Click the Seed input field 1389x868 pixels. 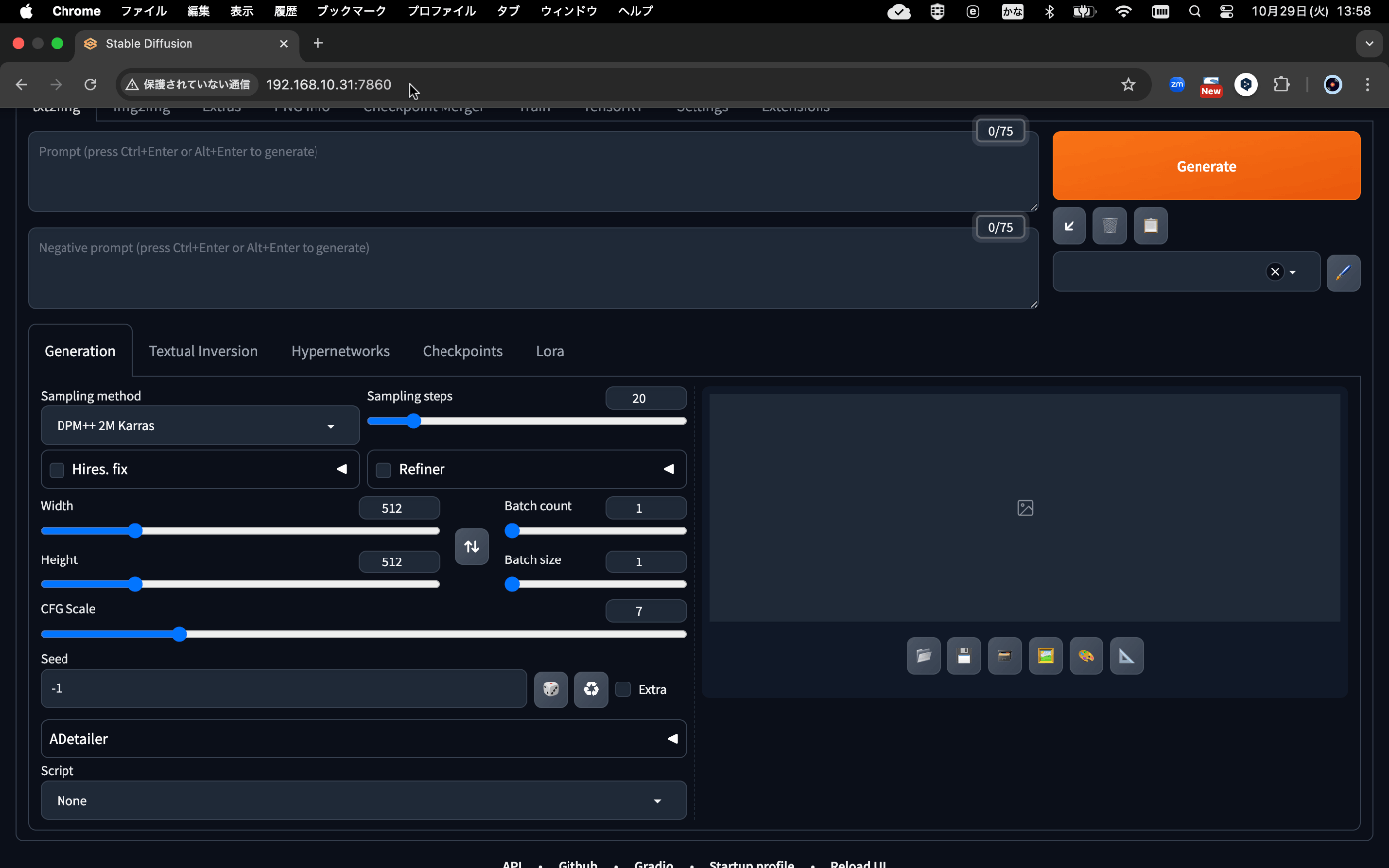(284, 688)
